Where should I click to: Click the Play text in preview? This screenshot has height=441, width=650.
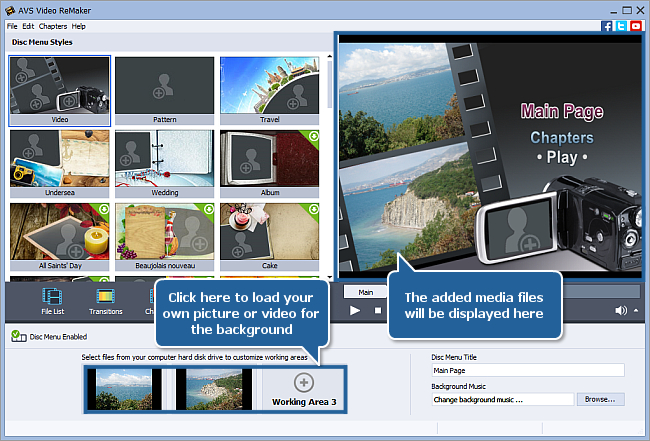562,158
